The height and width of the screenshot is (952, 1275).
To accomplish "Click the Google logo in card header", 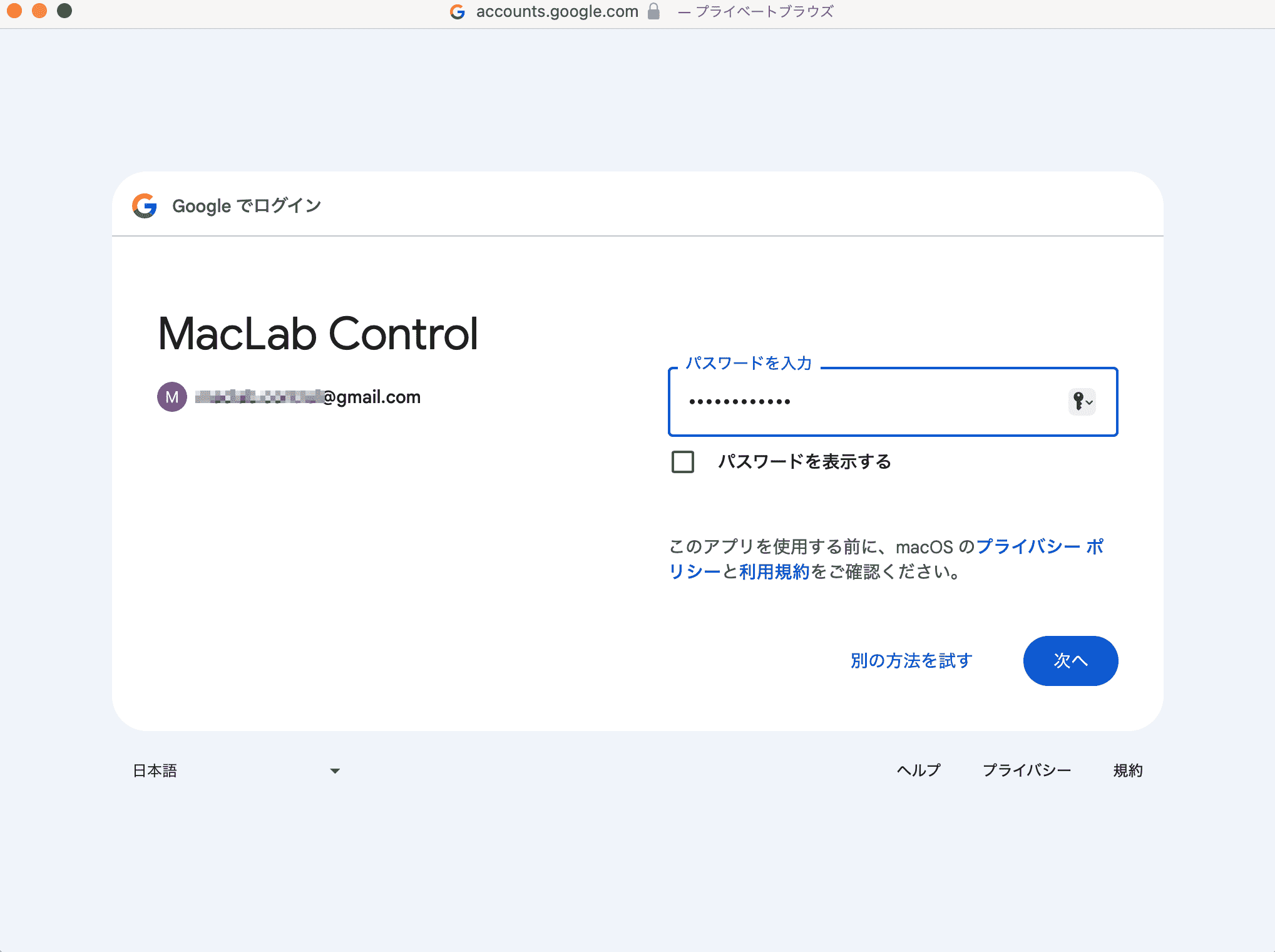I will pos(145,206).
